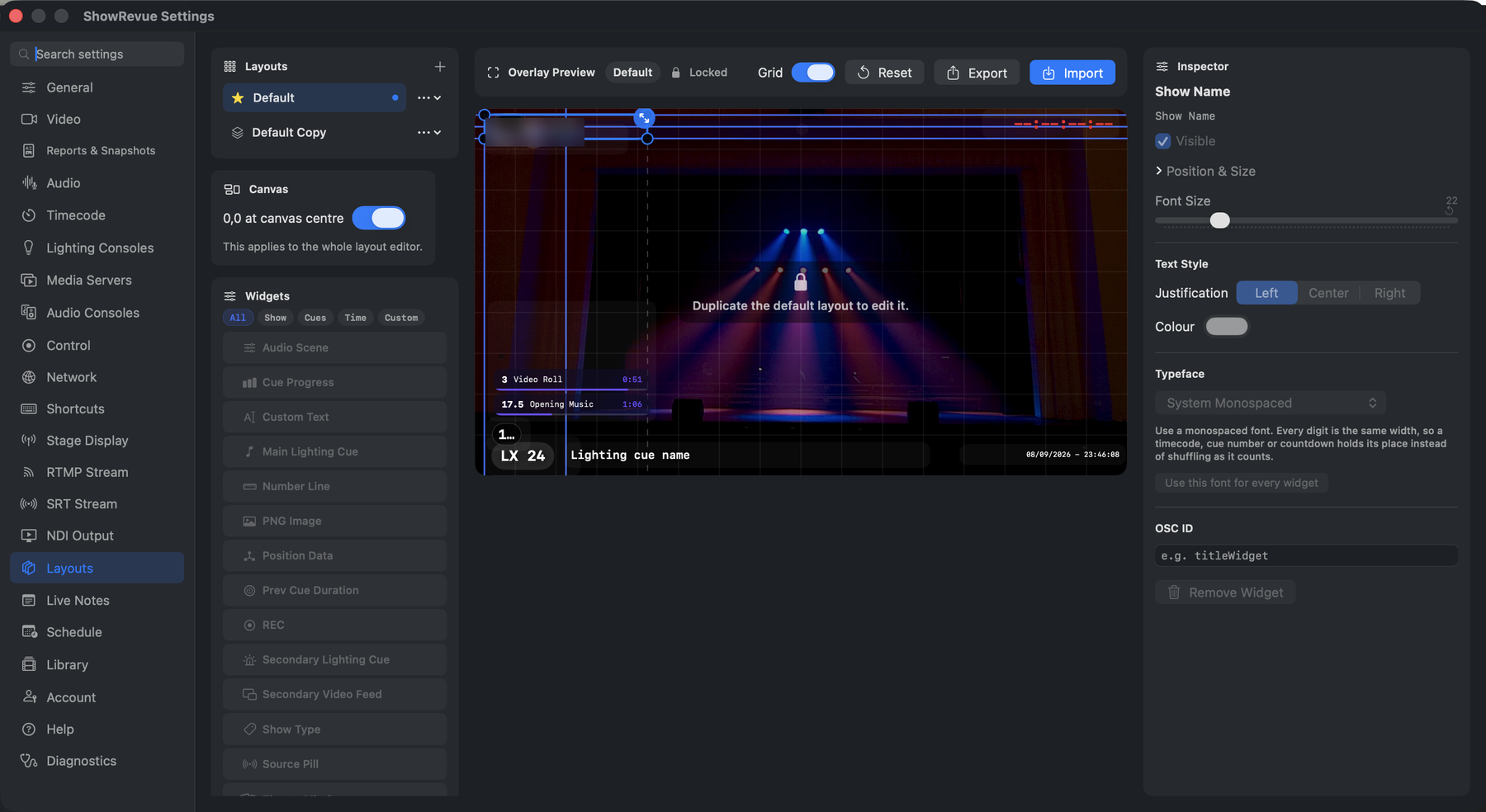Click the Reset button
The image size is (1486, 812).
pos(884,73)
